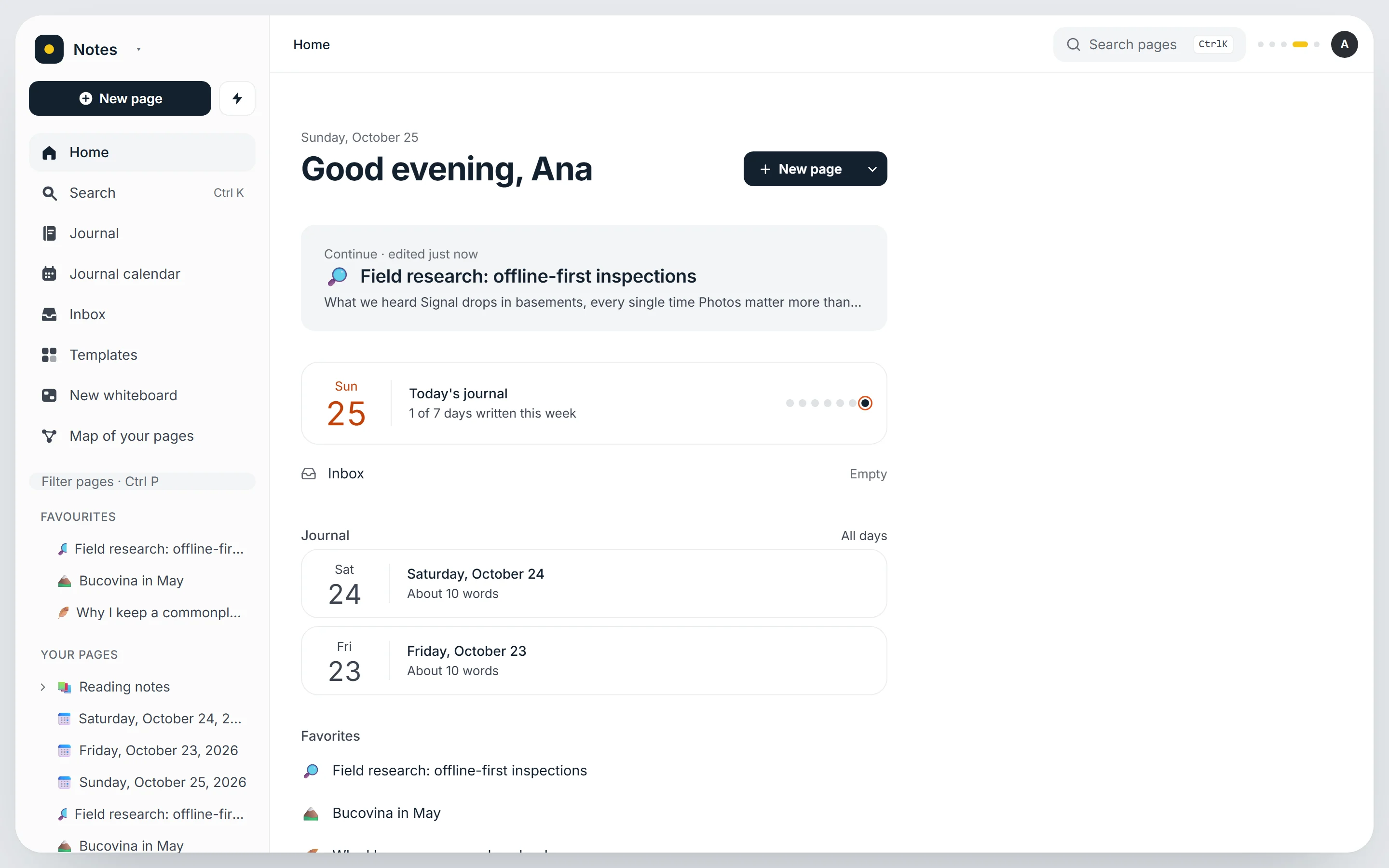Open the Saturday, October 24 journal card

click(594, 583)
